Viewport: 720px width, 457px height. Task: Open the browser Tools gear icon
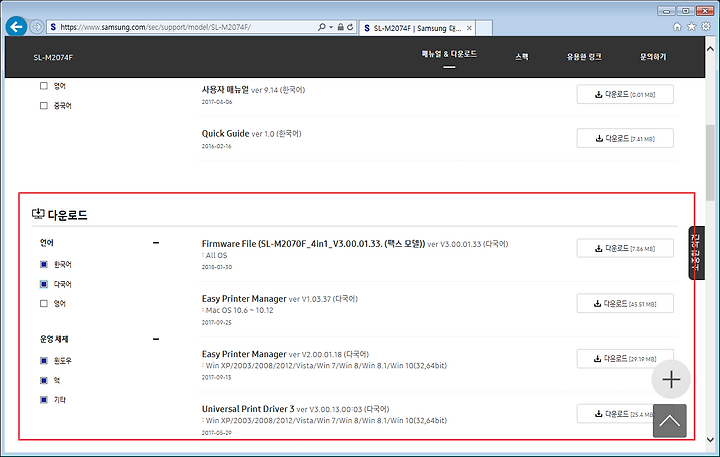tap(706, 26)
